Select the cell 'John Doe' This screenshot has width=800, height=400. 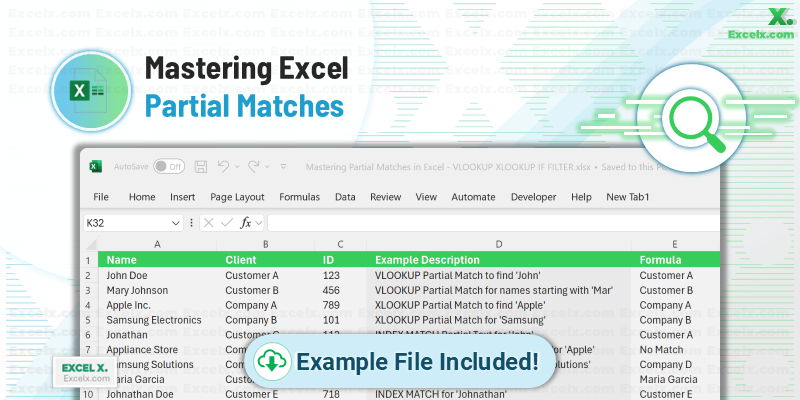pyautogui.click(x=157, y=276)
